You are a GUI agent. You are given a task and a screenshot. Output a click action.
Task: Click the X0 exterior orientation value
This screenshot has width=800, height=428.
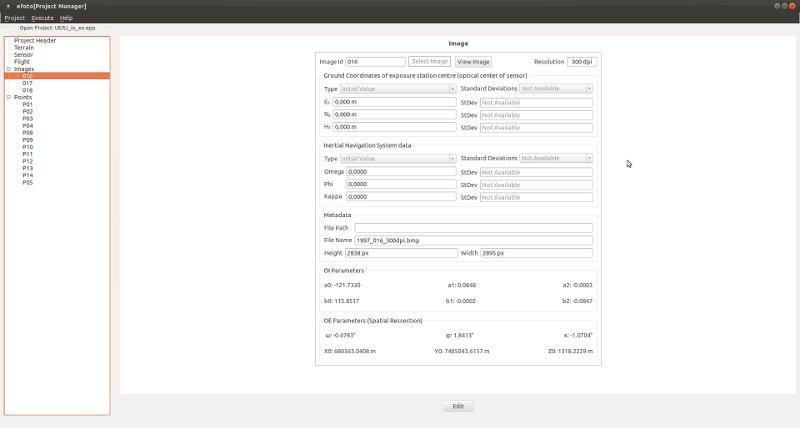tap(349, 351)
